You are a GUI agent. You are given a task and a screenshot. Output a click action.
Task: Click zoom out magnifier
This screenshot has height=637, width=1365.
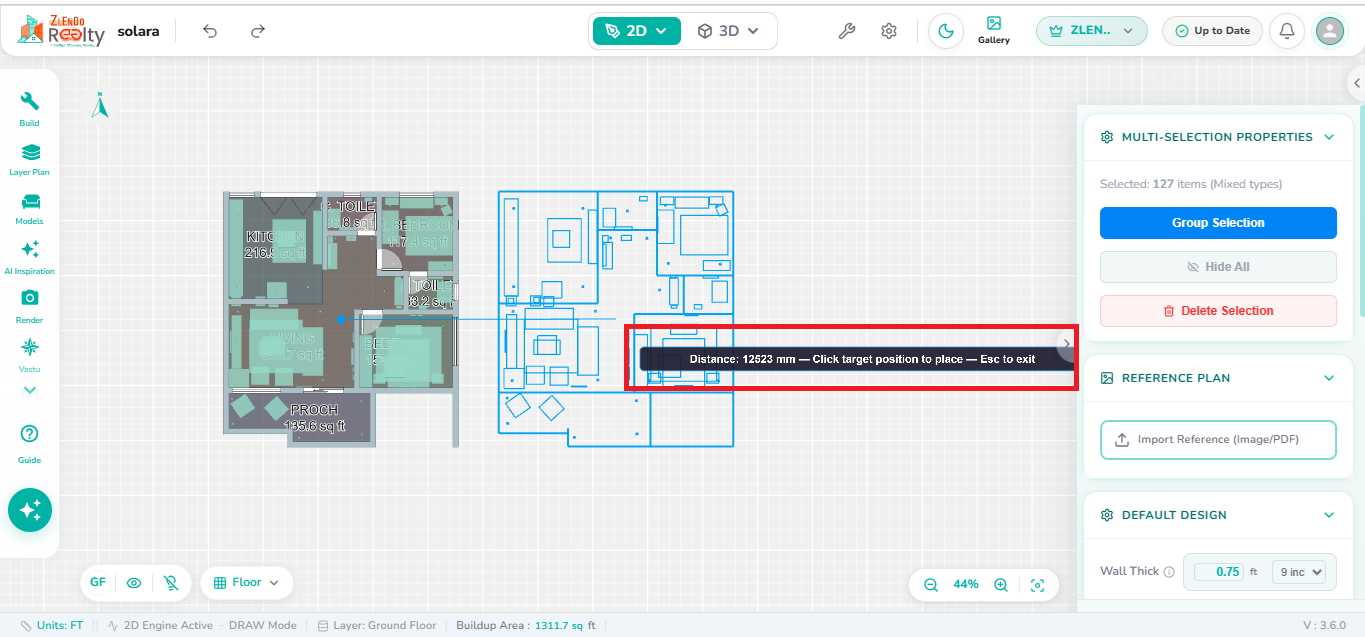coord(931,585)
